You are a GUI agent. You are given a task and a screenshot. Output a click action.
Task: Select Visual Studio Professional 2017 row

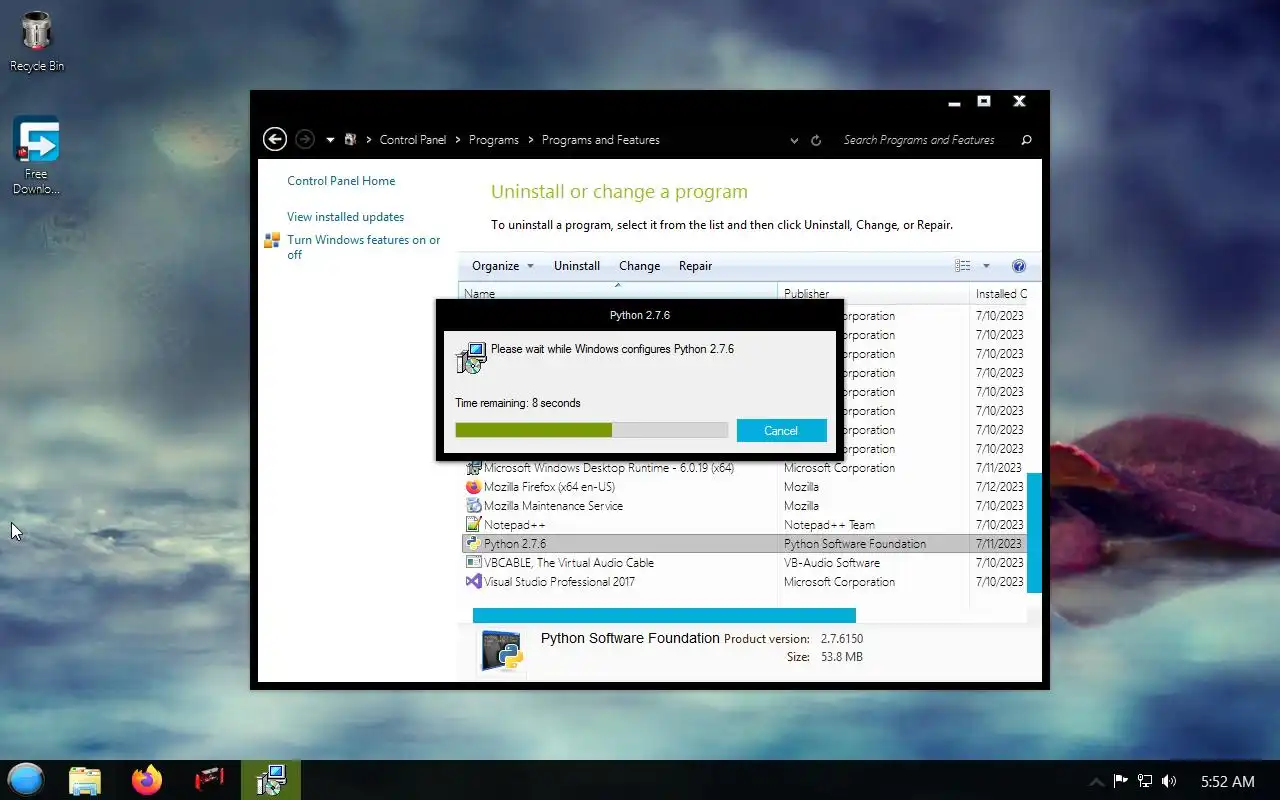pos(744,582)
